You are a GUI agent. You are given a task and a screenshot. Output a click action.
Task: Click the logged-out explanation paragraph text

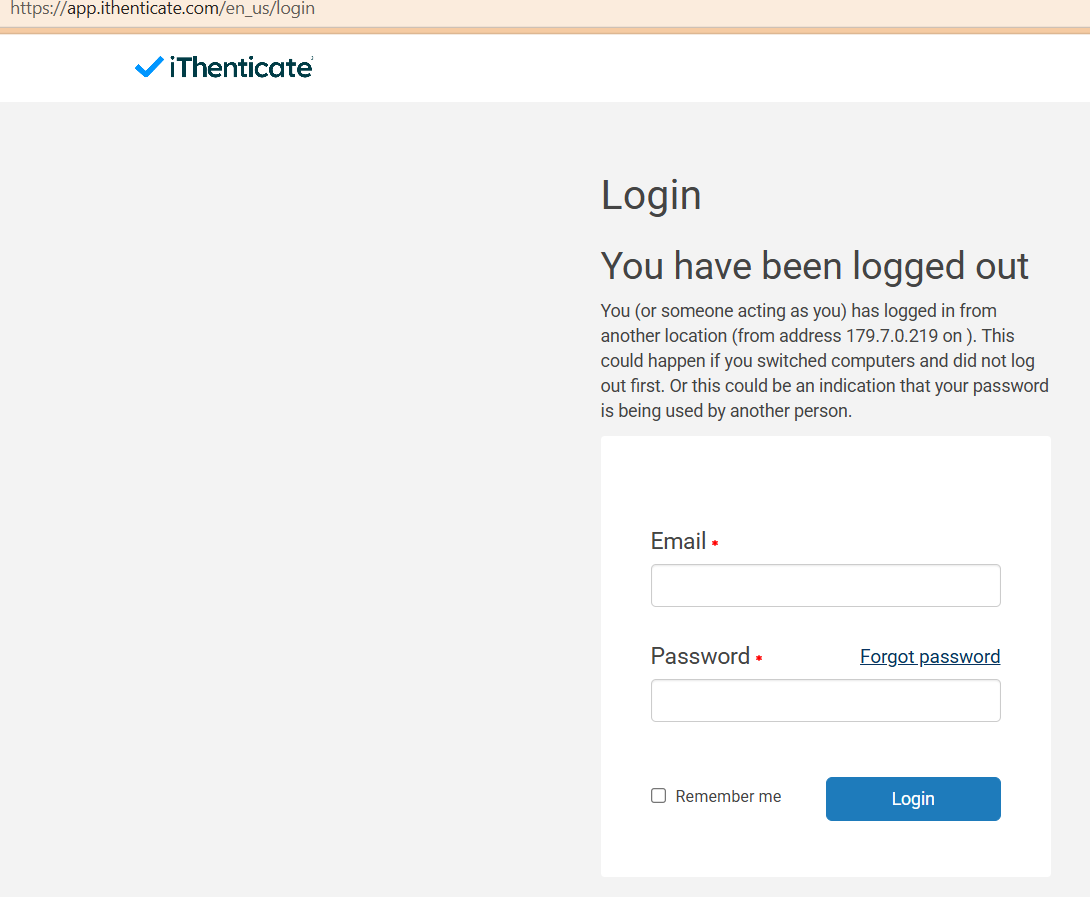coord(824,361)
